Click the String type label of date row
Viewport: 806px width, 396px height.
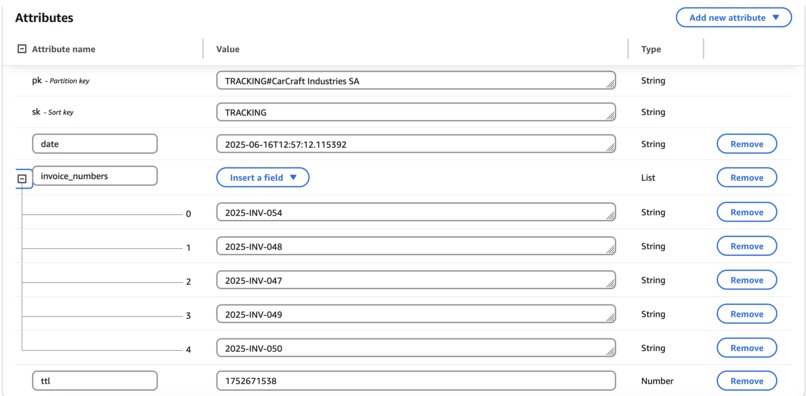653,144
